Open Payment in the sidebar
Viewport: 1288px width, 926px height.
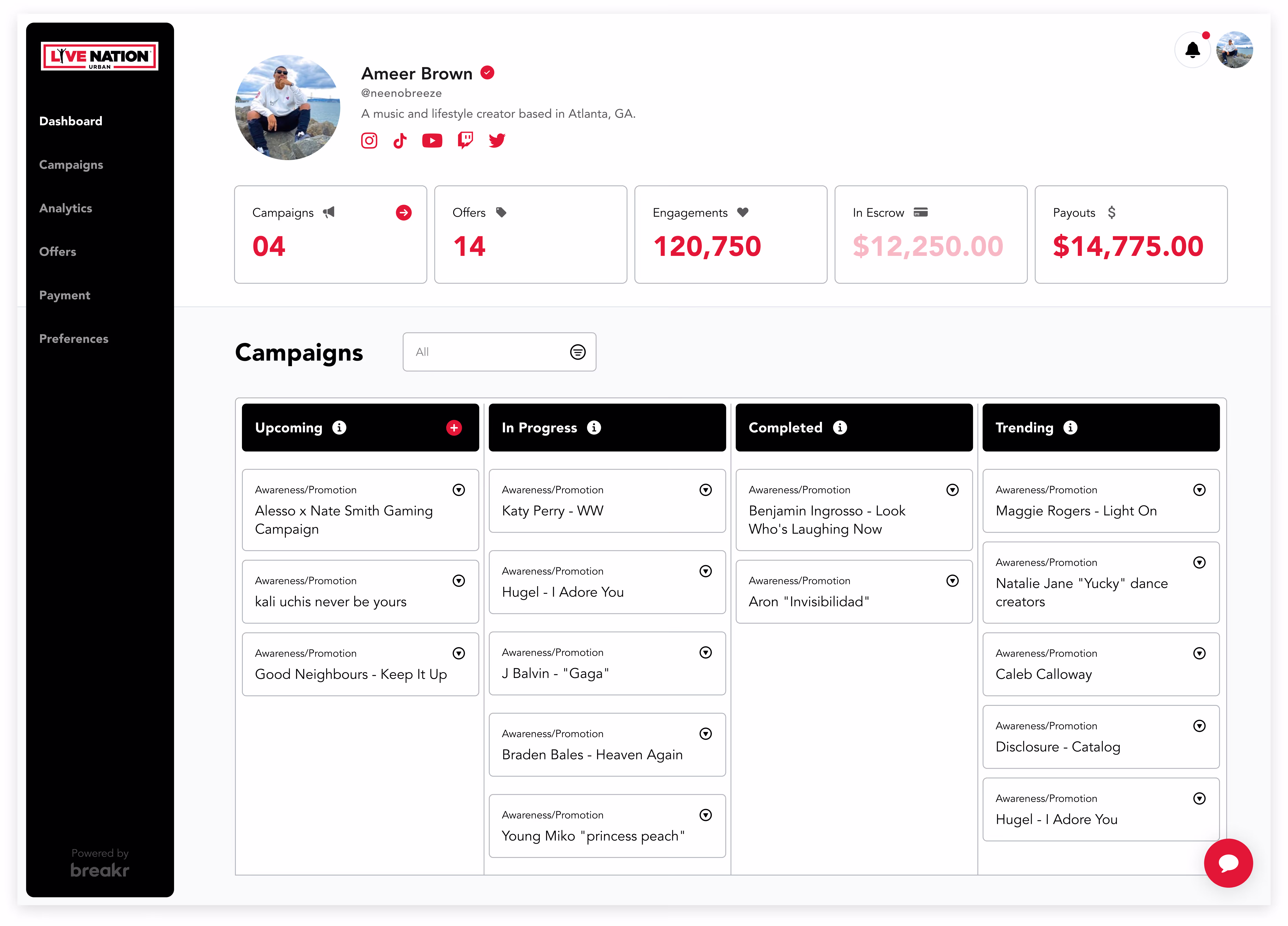point(65,295)
